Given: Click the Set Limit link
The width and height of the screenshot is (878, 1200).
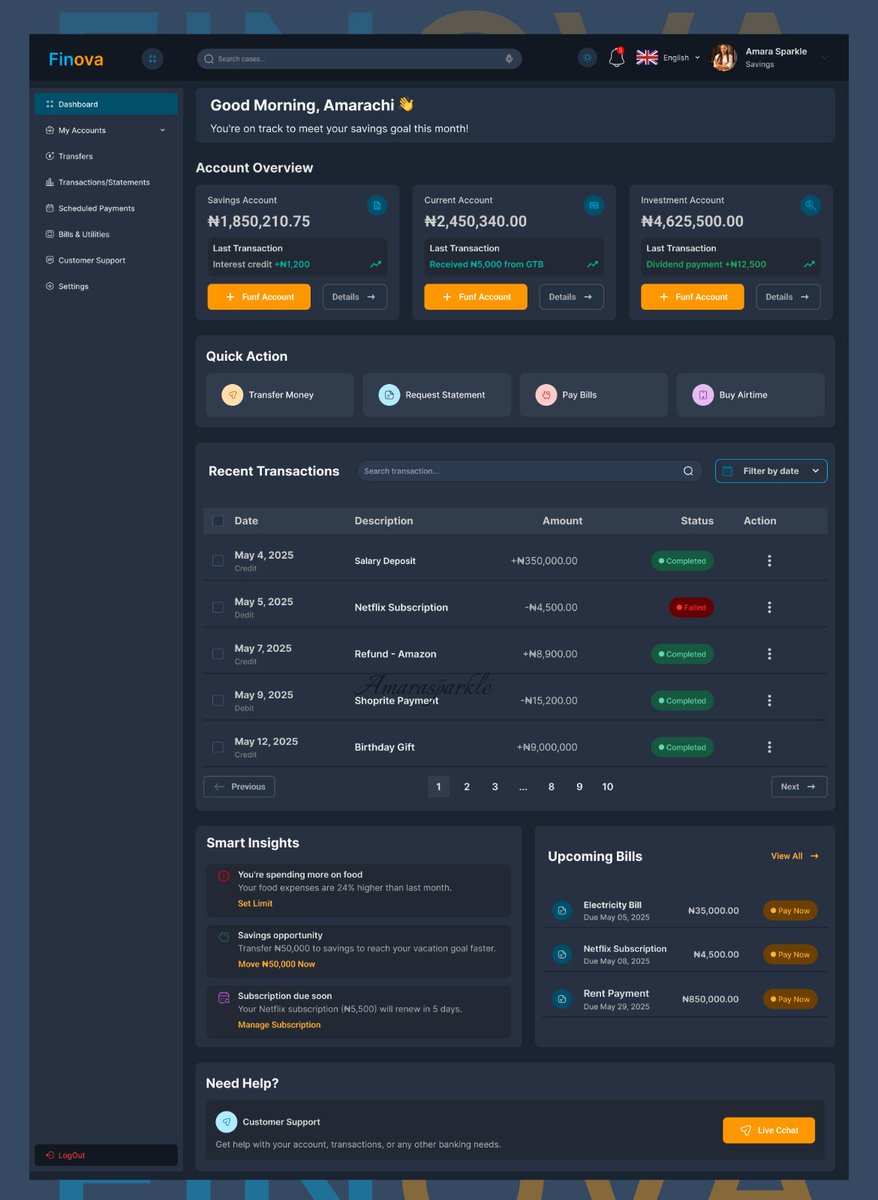Looking at the screenshot, I should coord(255,903).
